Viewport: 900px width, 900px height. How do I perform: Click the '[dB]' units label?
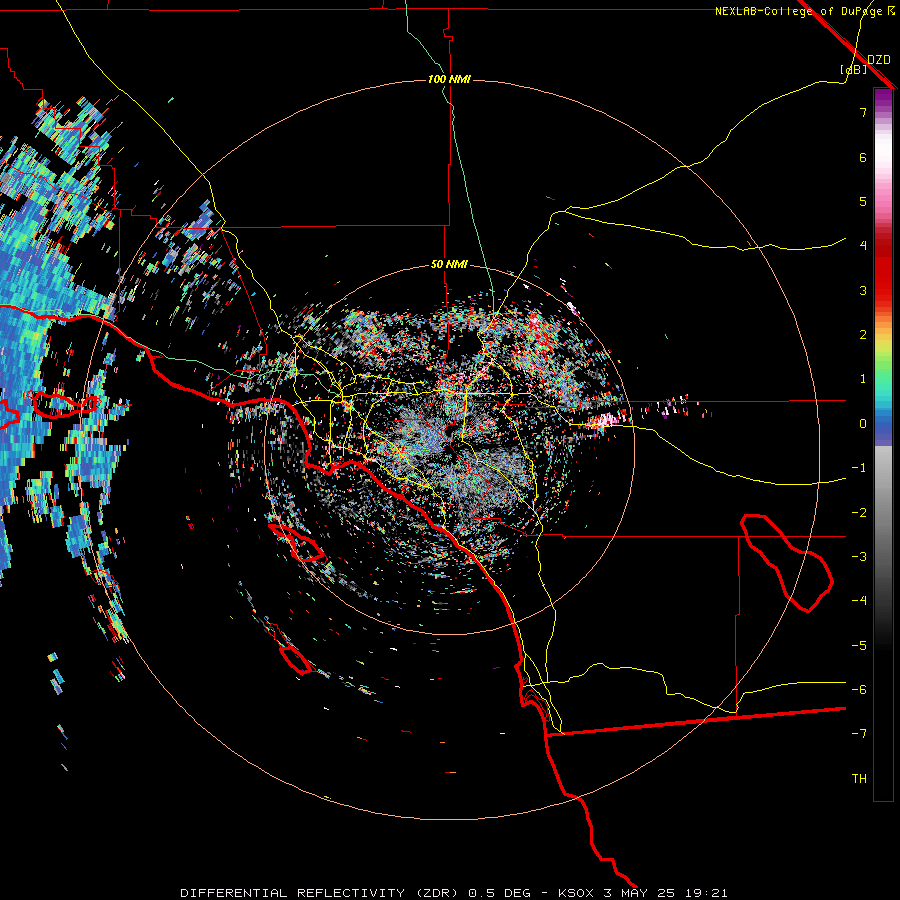click(854, 69)
